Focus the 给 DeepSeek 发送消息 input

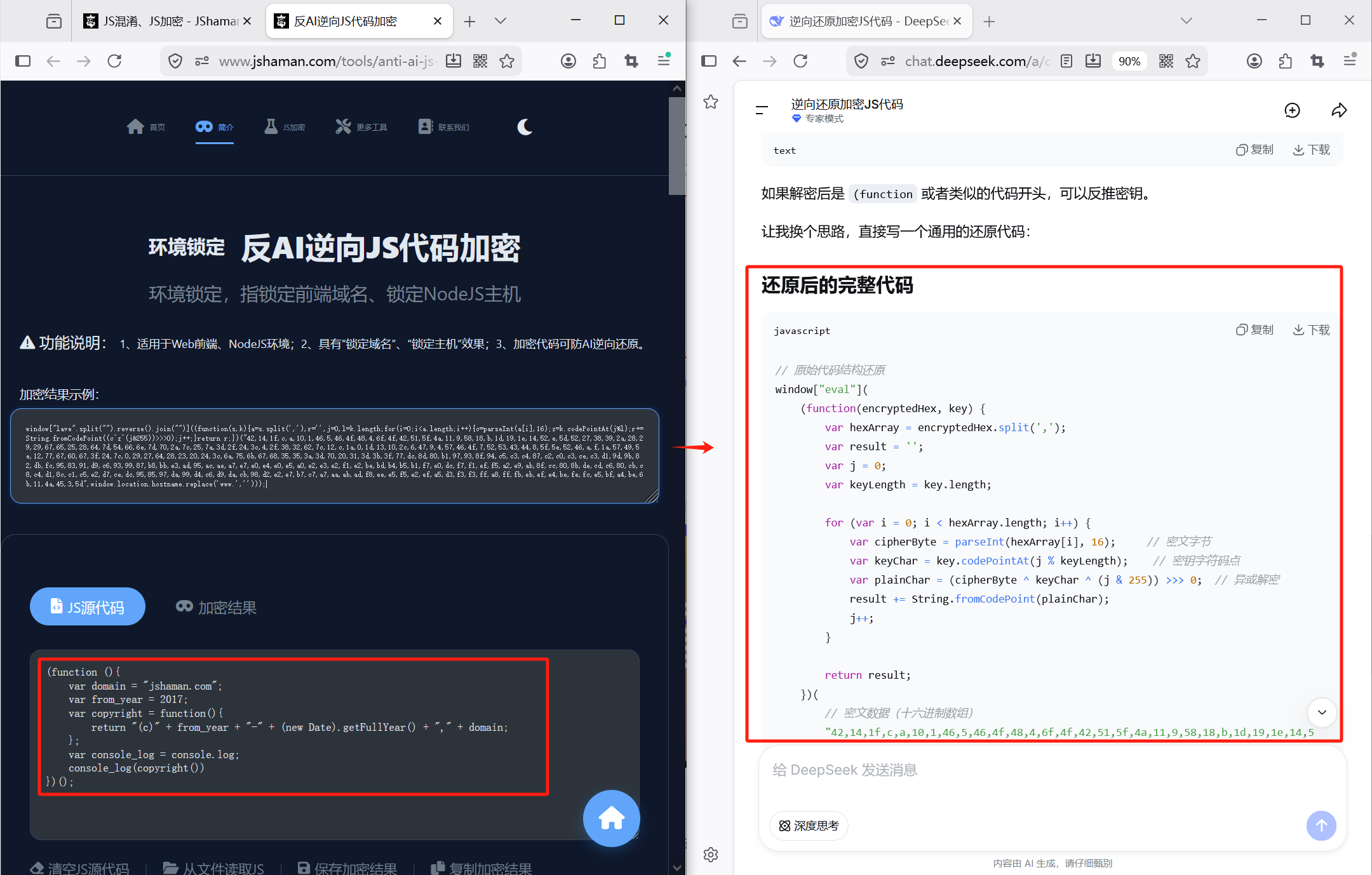[x=1052, y=771]
